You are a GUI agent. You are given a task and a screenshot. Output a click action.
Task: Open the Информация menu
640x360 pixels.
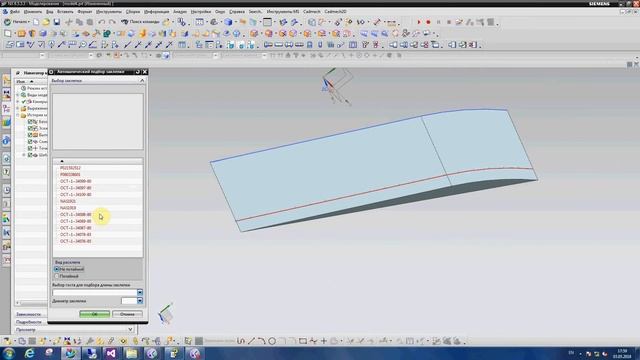156,12
